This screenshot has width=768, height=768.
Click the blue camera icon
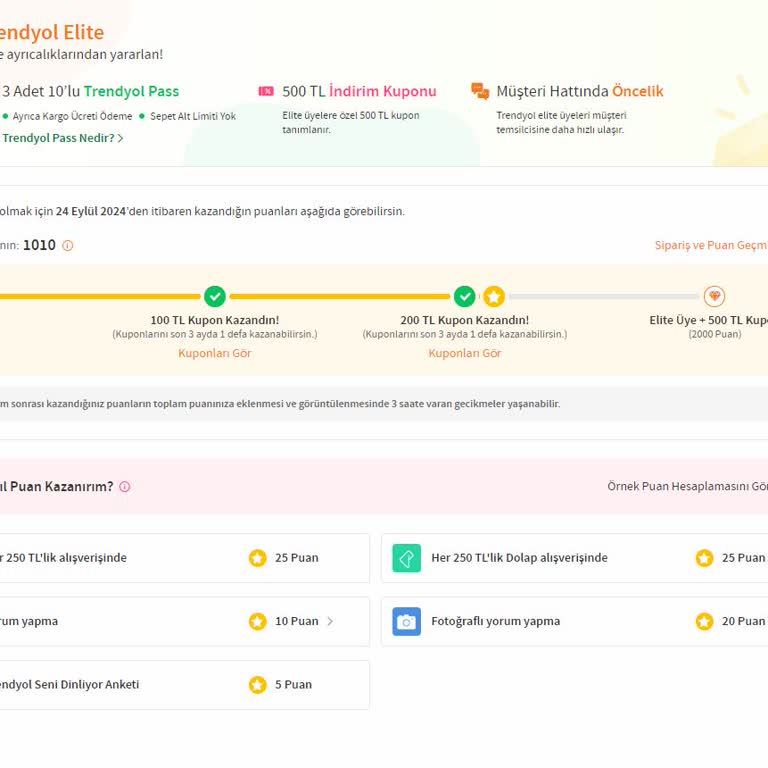point(407,621)
